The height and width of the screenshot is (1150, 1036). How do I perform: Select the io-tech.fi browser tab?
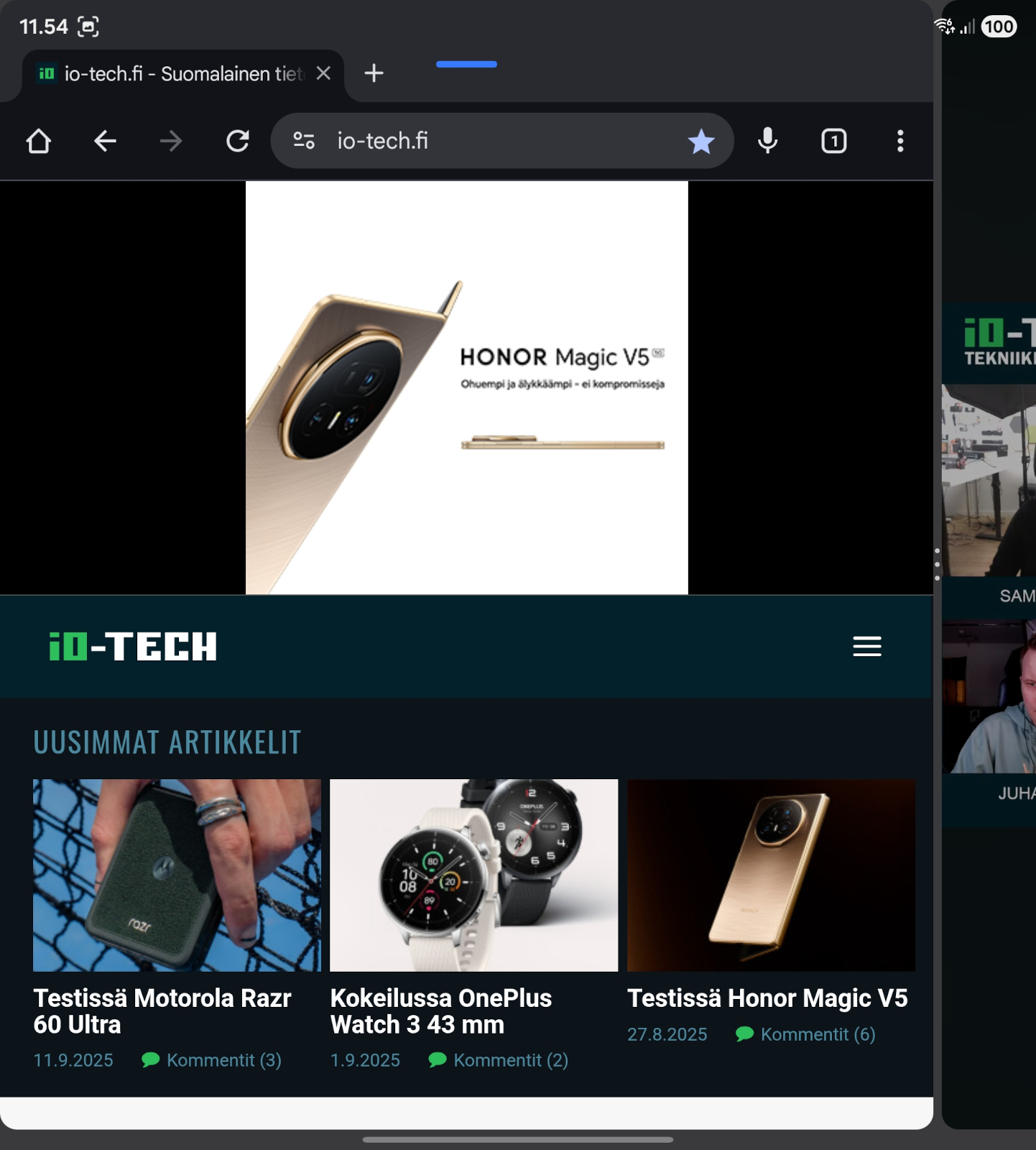coord(183,75)
